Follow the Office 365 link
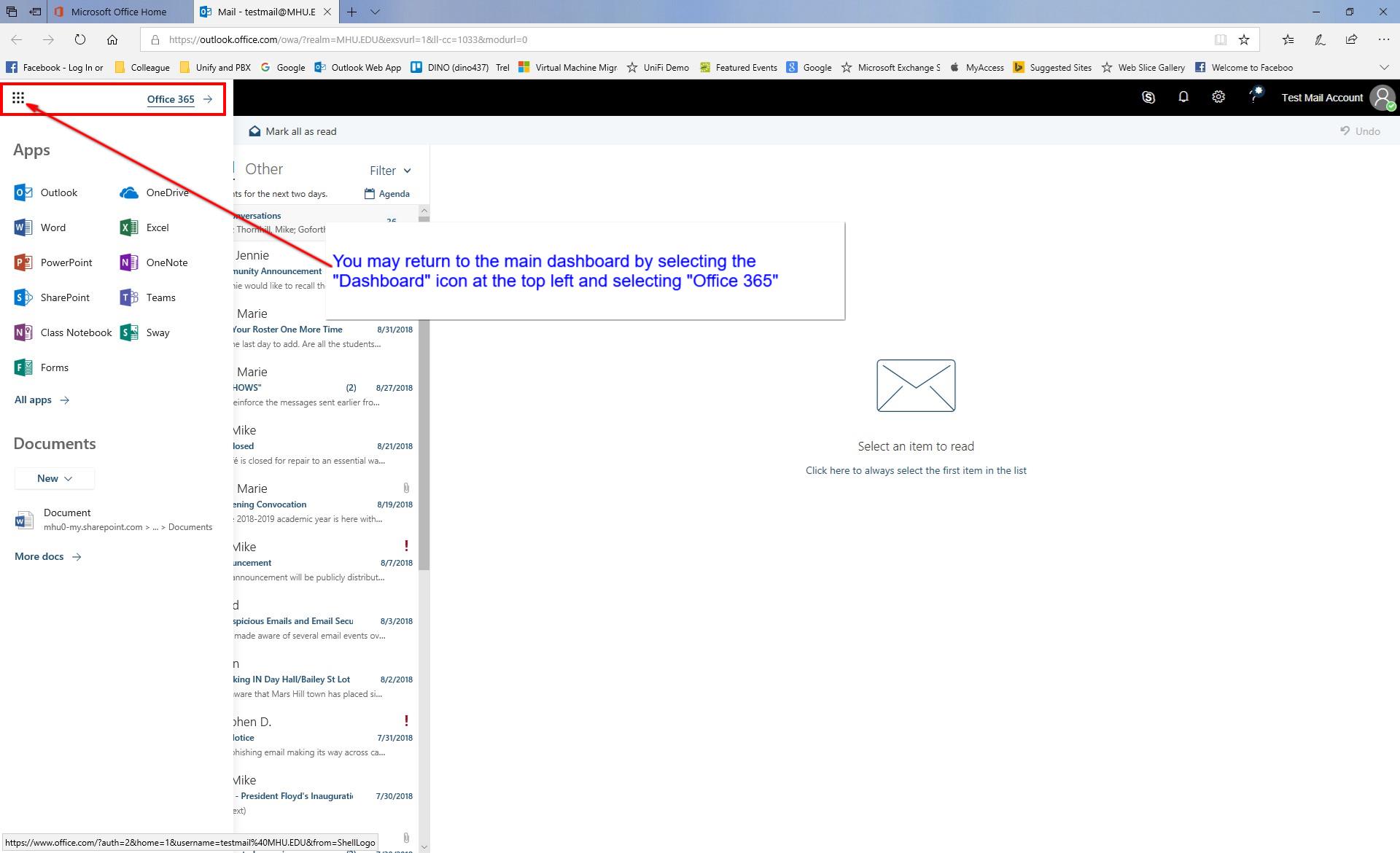The width and height of the screenshot is (1400, 853). 171,99
